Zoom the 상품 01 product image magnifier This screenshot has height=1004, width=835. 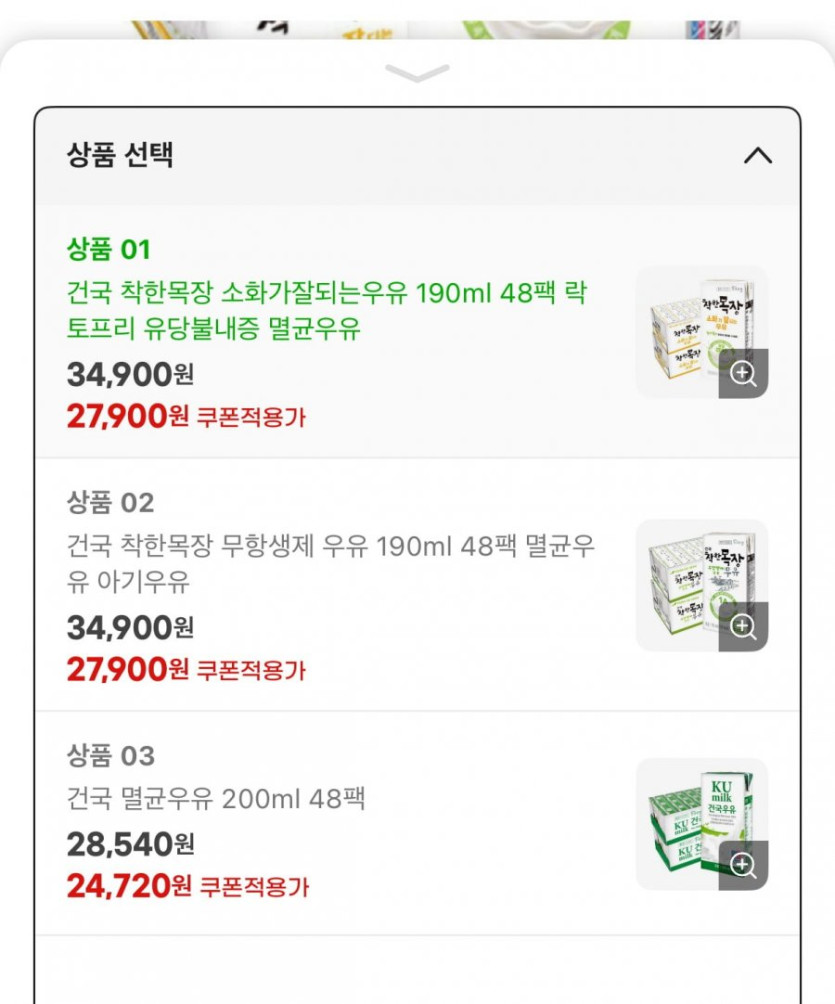point(743,374)
